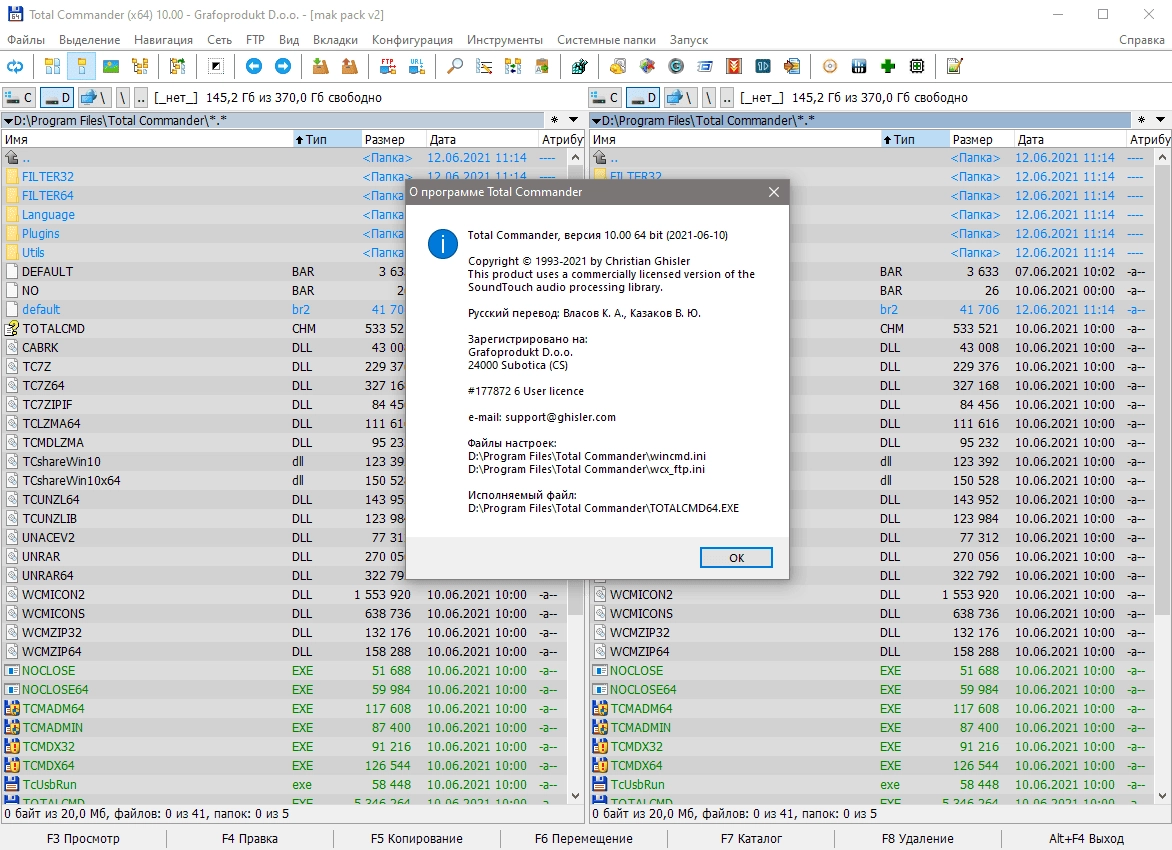Screen dimensions: 1172x850
Task: Click the green plus toolbar icon
Action: click(x=888, y=67)
